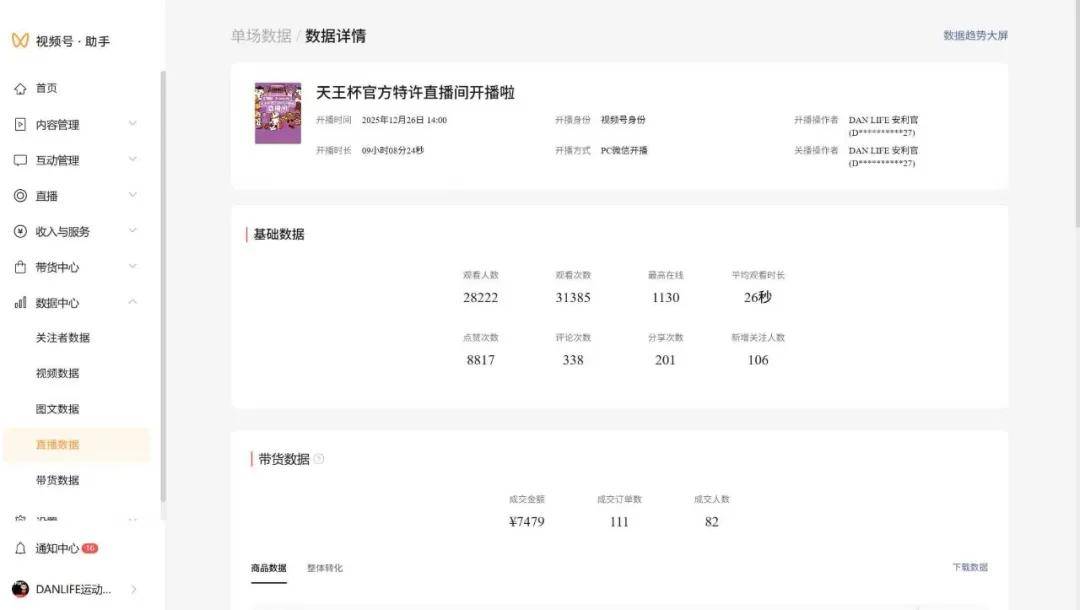Click the 带货数据 help question icon
This screenshot has width=1080, height=610.
click(319, 459)
